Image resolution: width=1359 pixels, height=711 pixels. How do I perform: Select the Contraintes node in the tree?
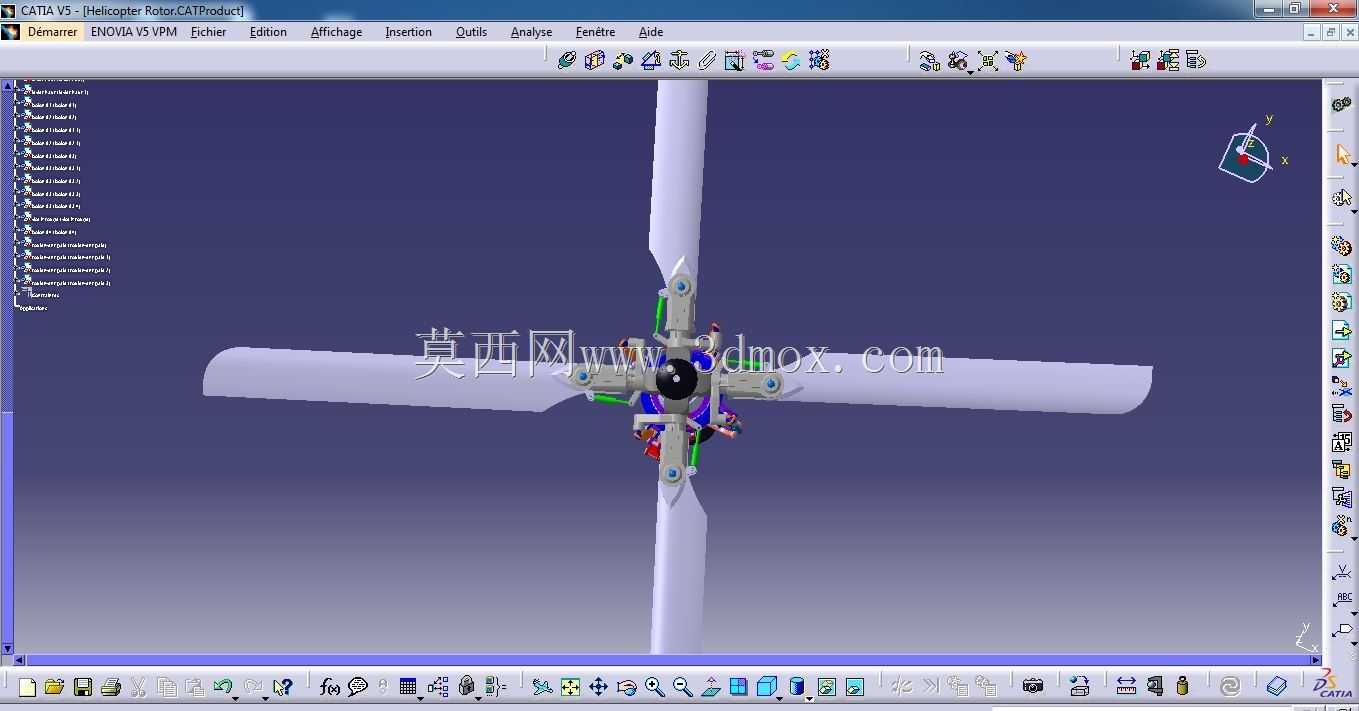pyautogui.click(x=45, y=295)
